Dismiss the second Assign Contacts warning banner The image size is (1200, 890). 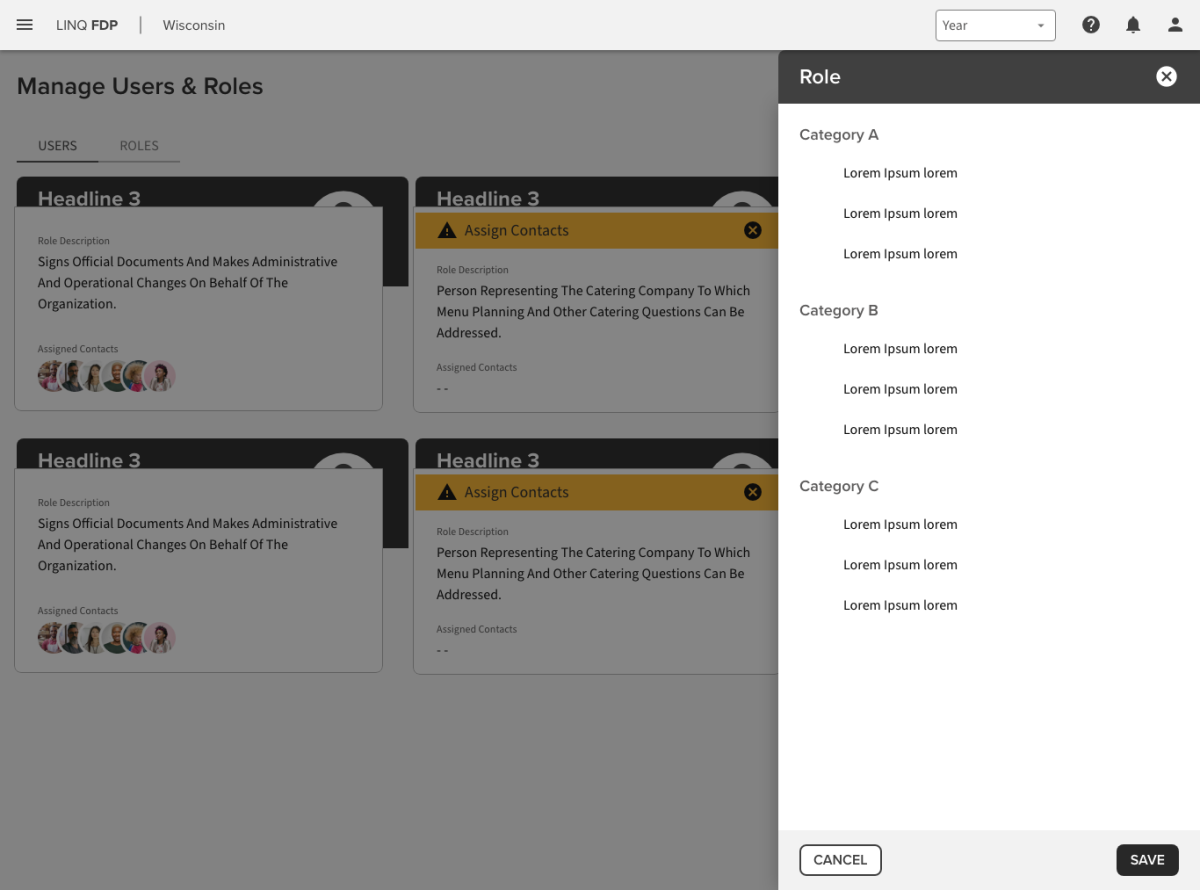[x=753, y=492]
